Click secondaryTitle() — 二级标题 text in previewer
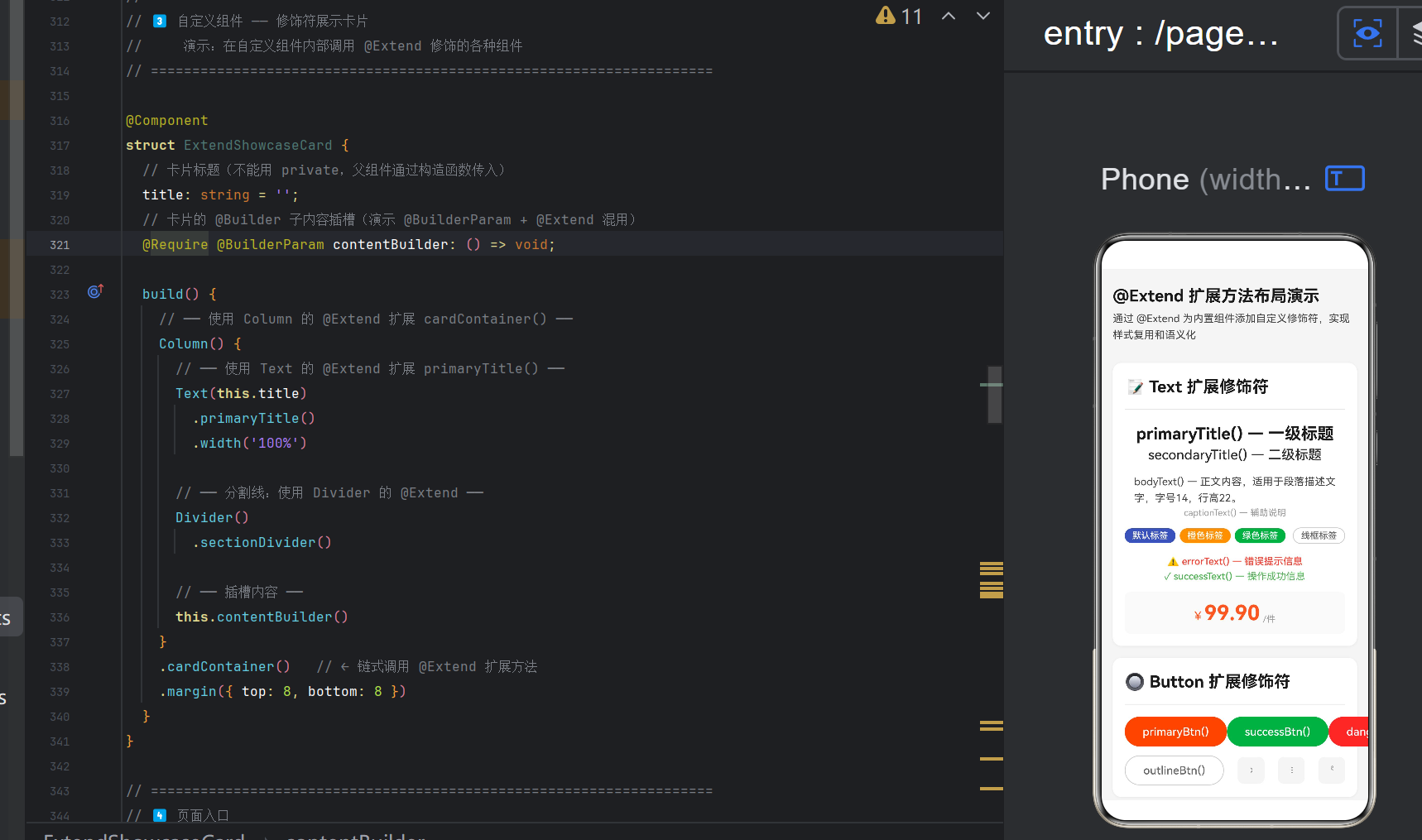The height and width of the screenshot is (840, 1422). pos(1234,455)
